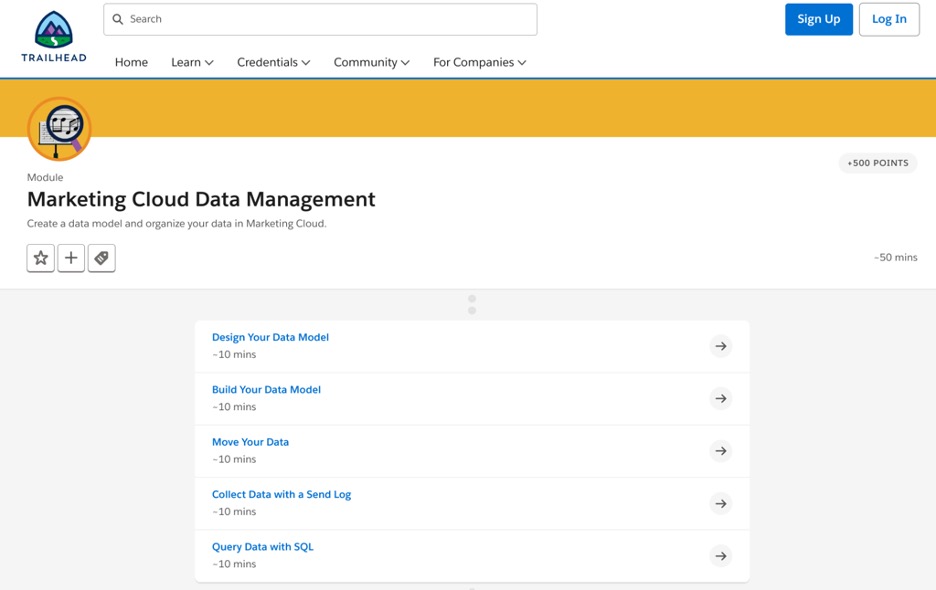Go to Home in the navigation

pyautogui.click(x=131, y=62)
